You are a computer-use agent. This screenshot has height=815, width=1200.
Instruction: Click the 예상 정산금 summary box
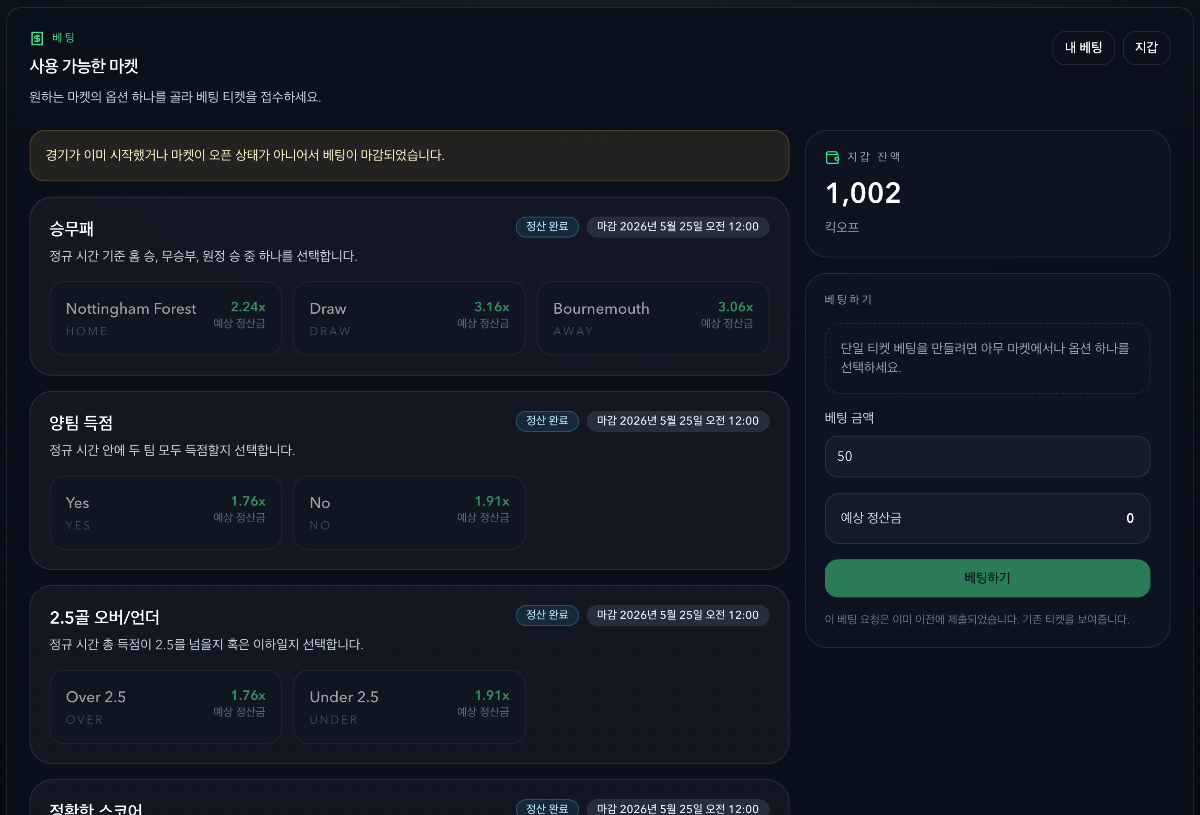click(x=987, y=518)
